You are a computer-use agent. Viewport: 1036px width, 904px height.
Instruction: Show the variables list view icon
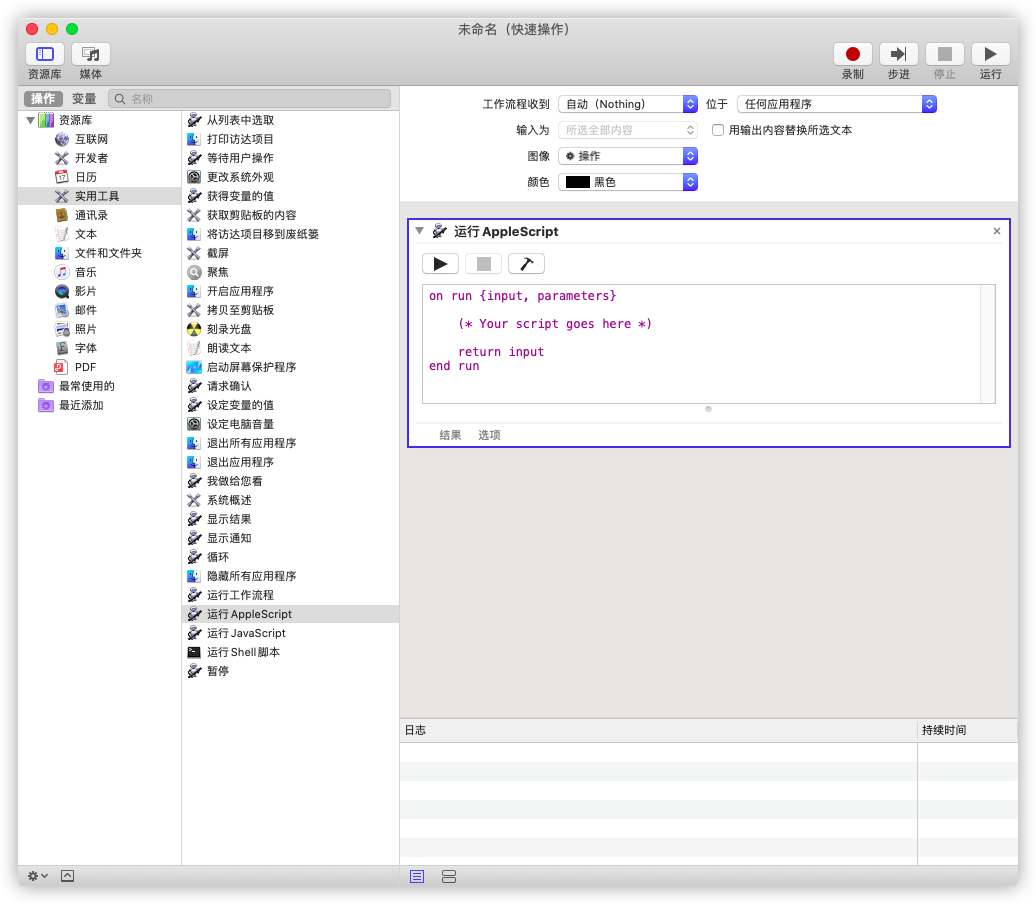click(449, 877)
